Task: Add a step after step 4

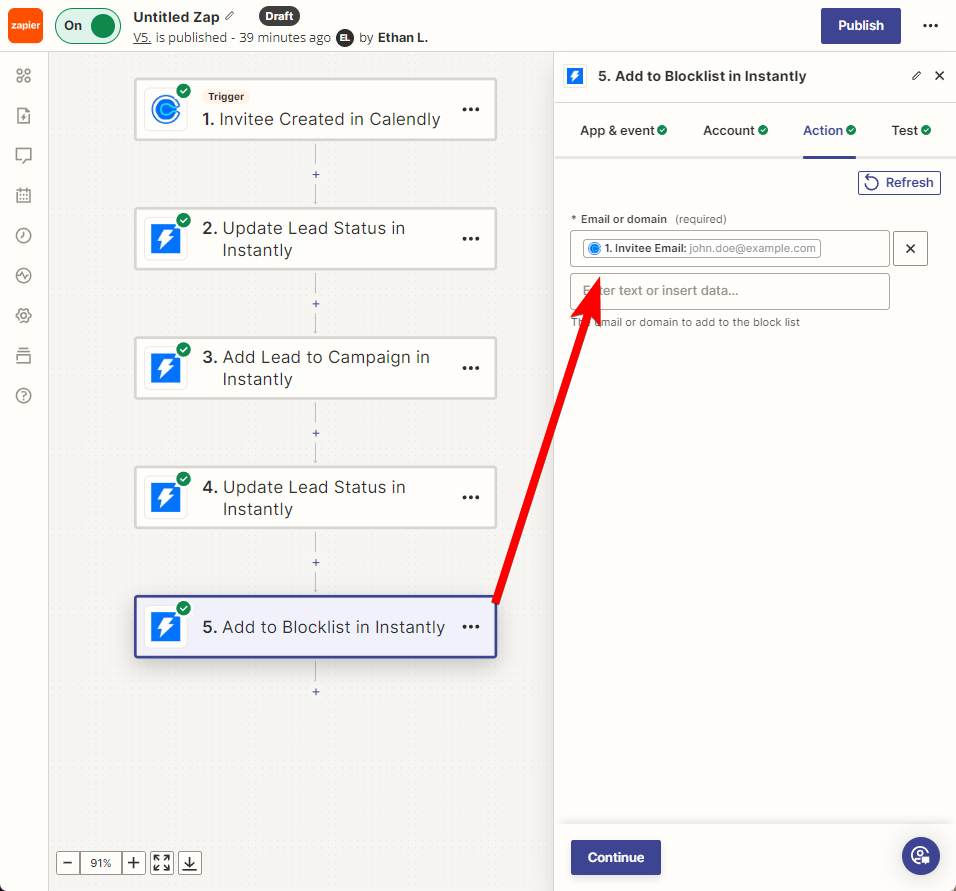Action: tap(316, 563)
